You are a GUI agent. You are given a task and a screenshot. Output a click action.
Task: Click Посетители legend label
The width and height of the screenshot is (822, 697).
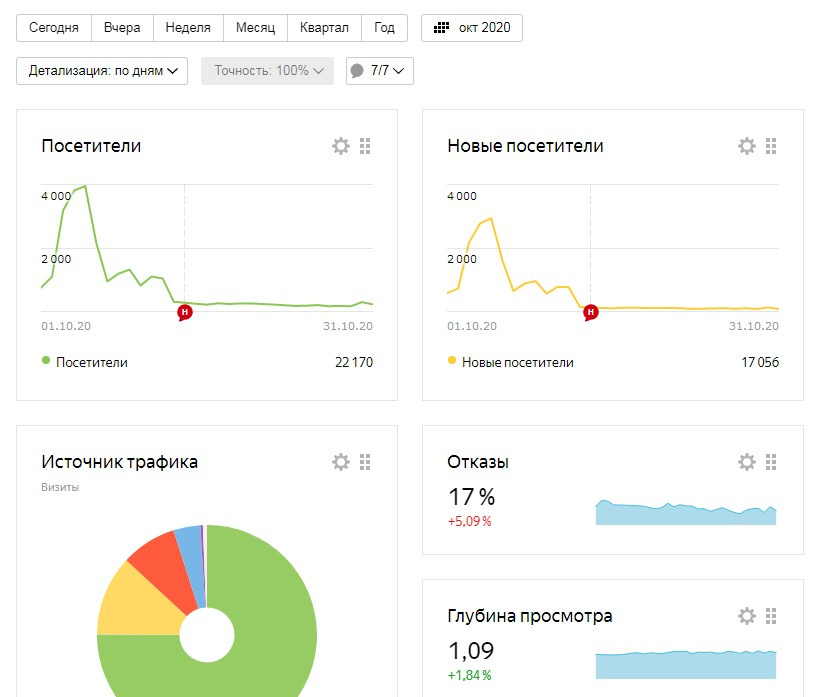[x=92, y=362]
